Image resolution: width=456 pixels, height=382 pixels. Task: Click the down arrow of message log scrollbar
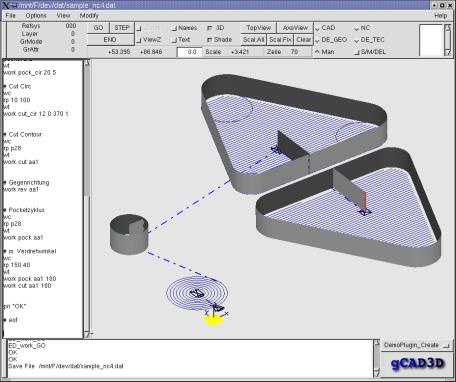[377, 373]
